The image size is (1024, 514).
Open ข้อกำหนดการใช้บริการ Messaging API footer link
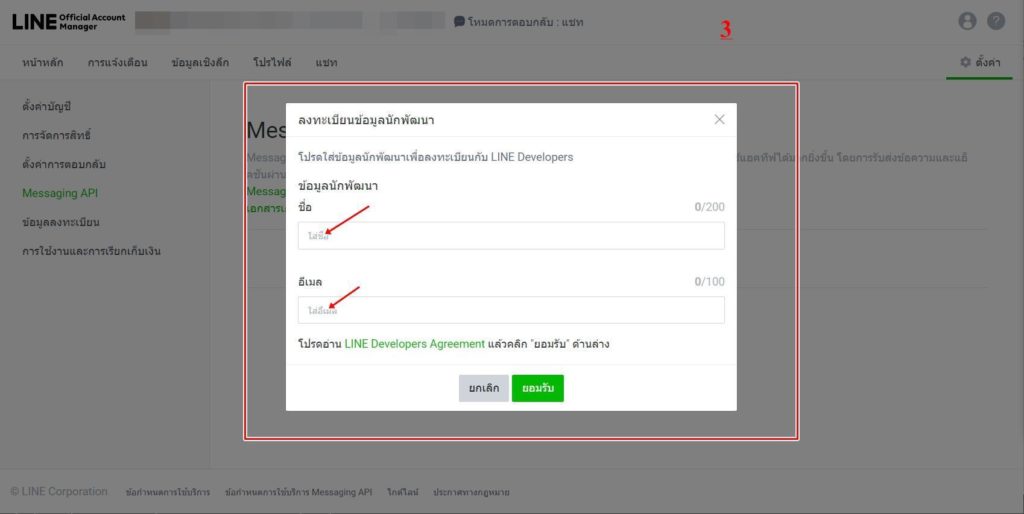point(298,492)
